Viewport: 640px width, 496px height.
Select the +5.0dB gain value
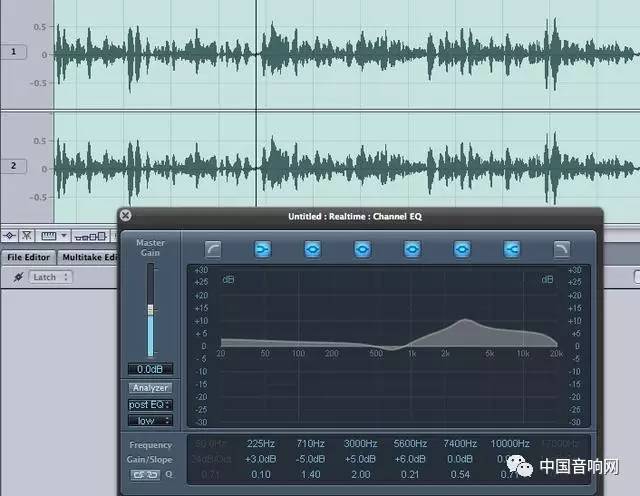(360, 459)
